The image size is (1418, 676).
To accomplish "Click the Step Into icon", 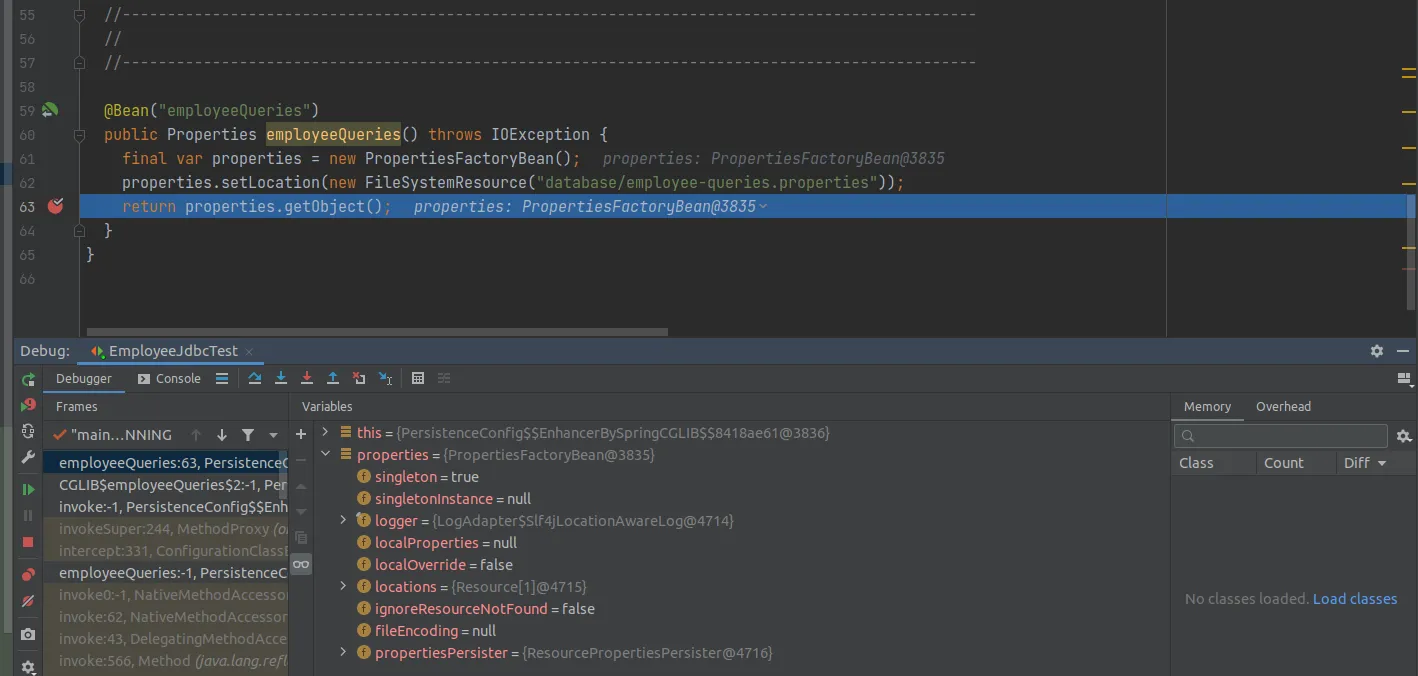I will 281,379.
